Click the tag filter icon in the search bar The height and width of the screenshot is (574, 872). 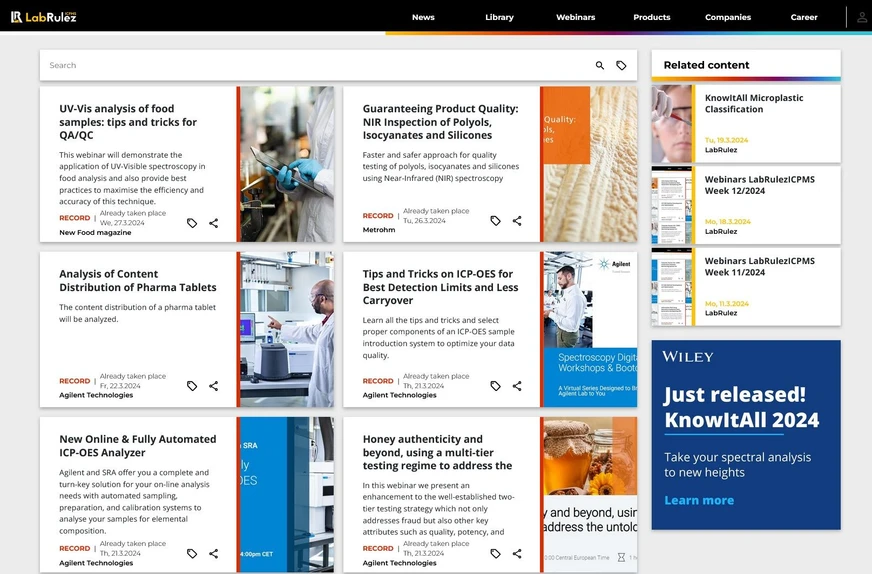coord(621,65)
